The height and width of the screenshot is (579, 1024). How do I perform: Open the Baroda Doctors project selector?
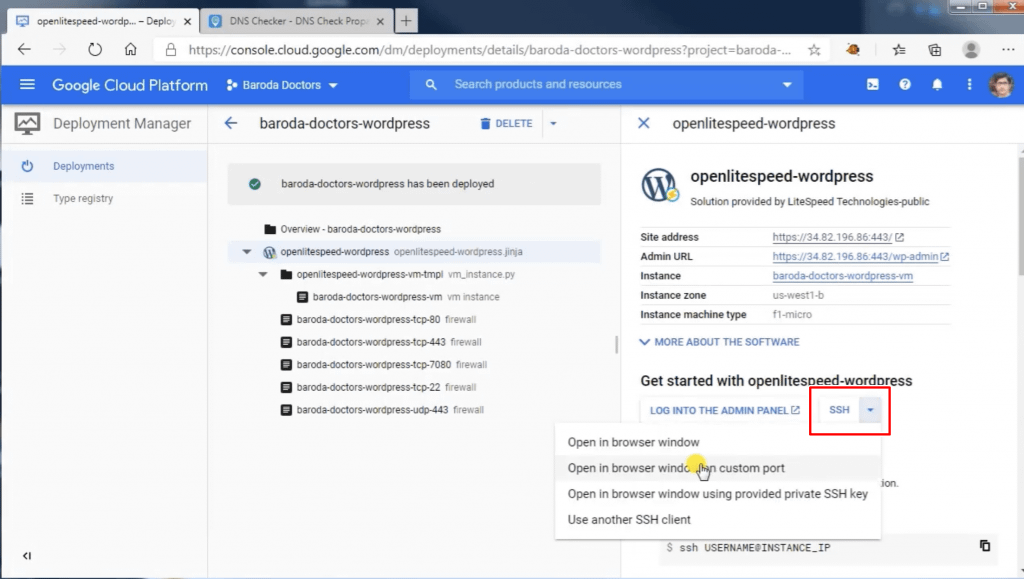tap(281, 85)
